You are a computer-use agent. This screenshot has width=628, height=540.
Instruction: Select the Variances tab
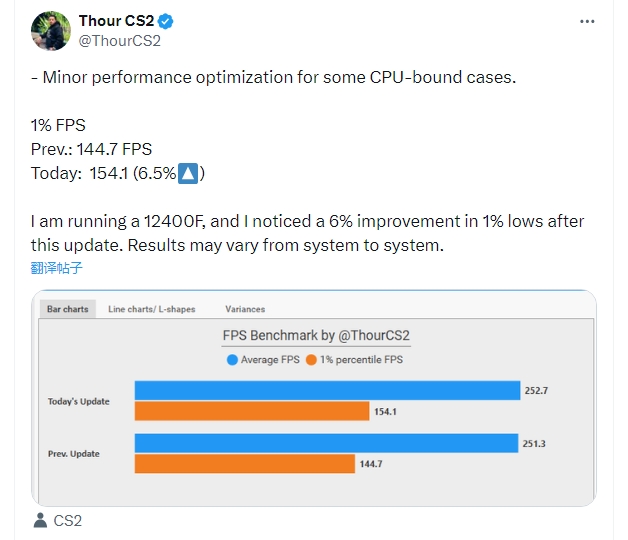[245, 309]
